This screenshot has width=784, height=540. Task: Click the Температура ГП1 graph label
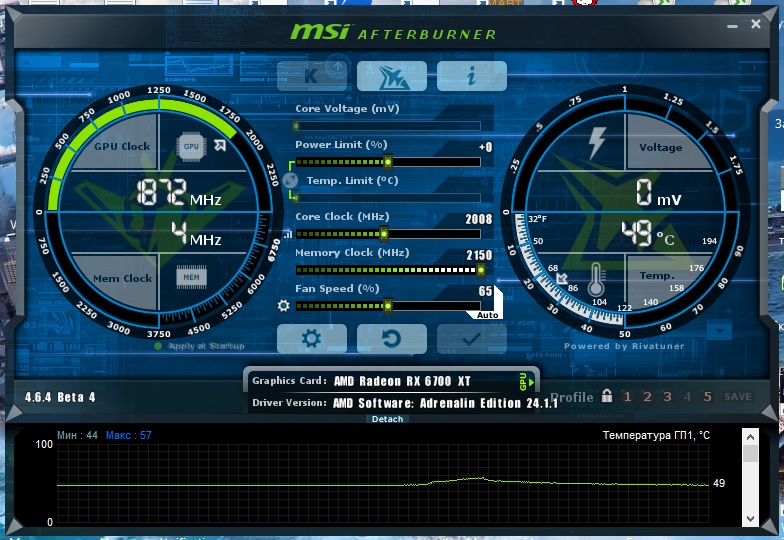[656, 435]
